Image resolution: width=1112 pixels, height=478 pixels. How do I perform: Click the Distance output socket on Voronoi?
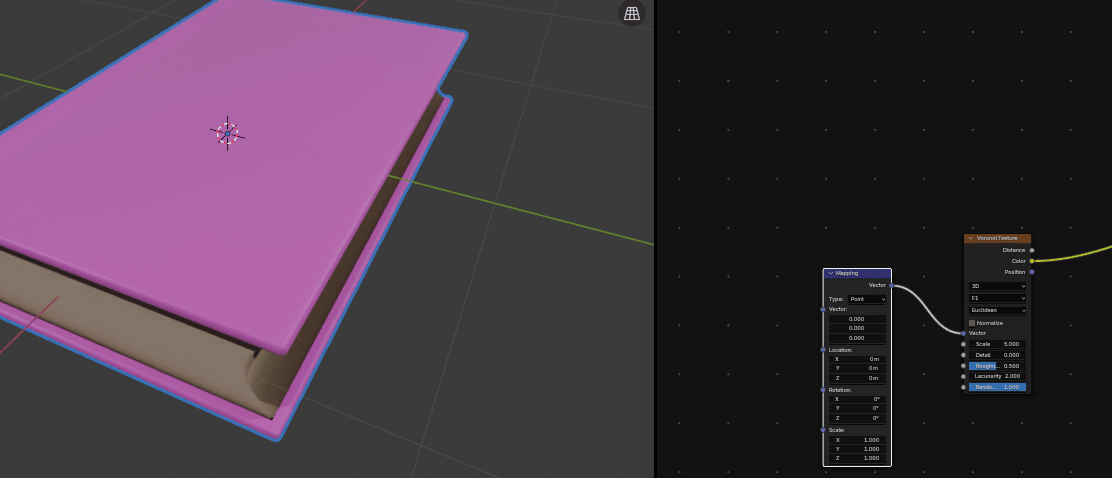(x=1032, y=250)
